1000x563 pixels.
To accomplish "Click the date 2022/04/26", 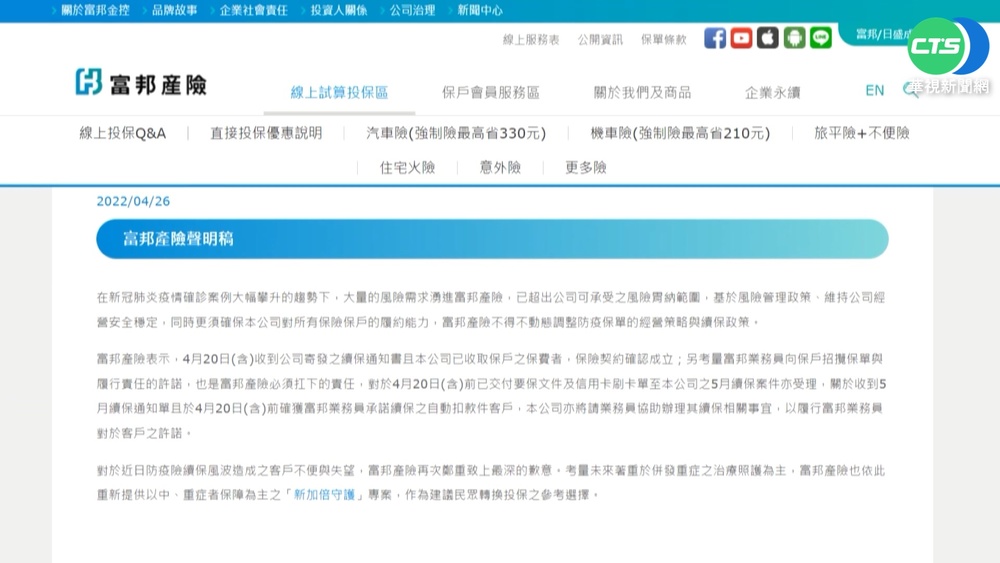I will point(133,201).
